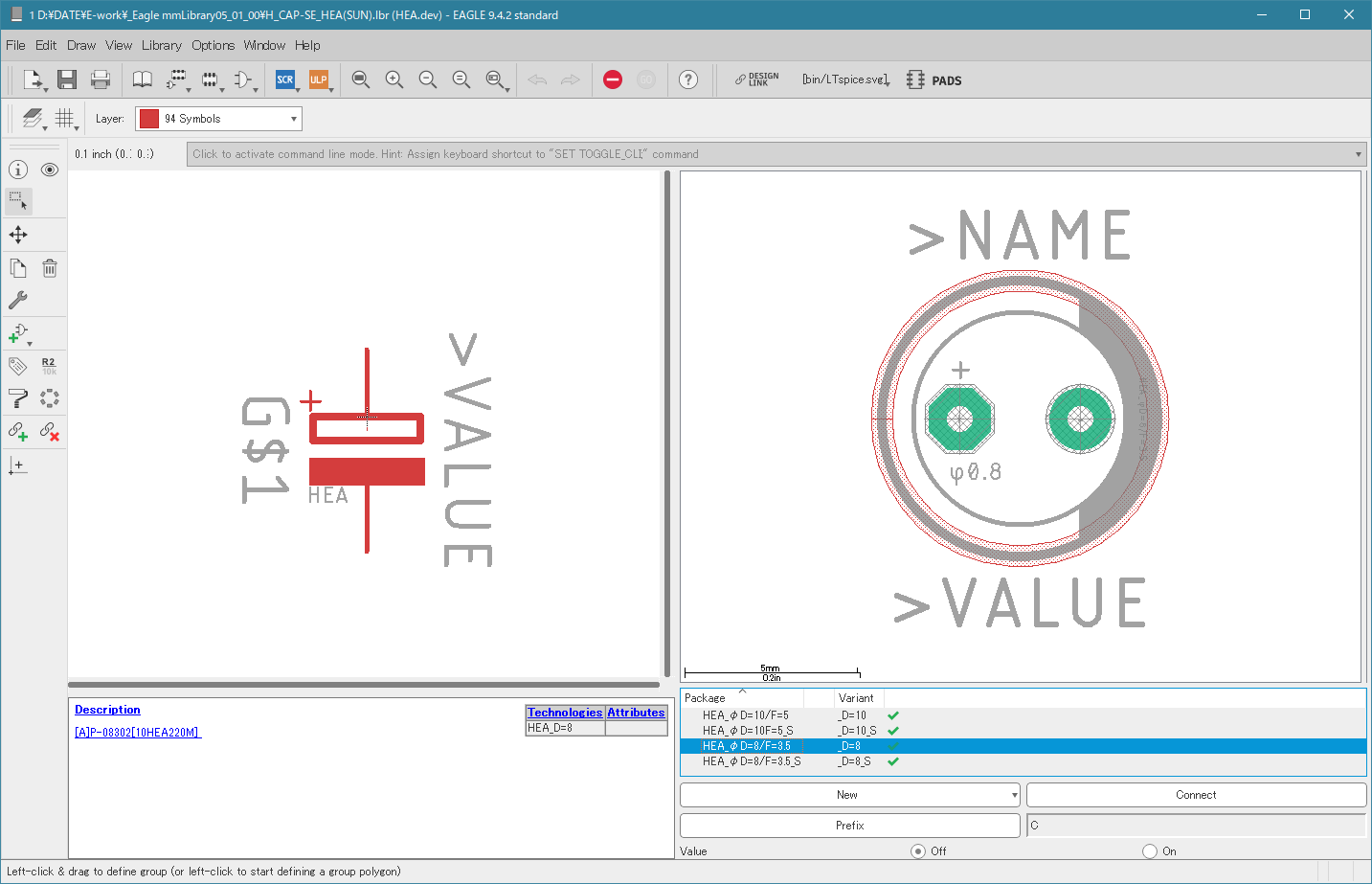Viewport: 1372px width, 884px height.
Task: Click the Save icon in toolbar
Action: click(x=66, y=79)
